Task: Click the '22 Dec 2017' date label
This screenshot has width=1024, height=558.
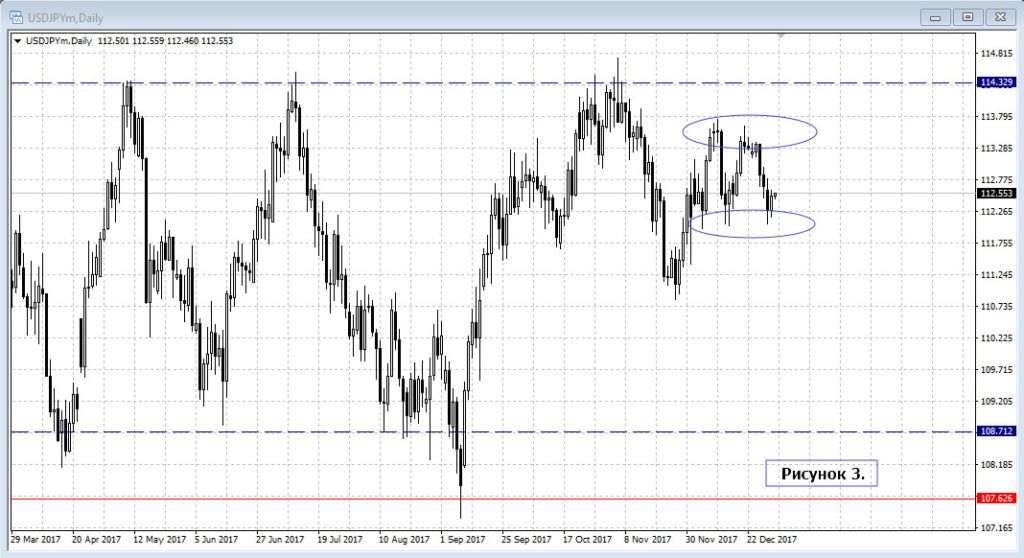Action: (x=770, y=540)
